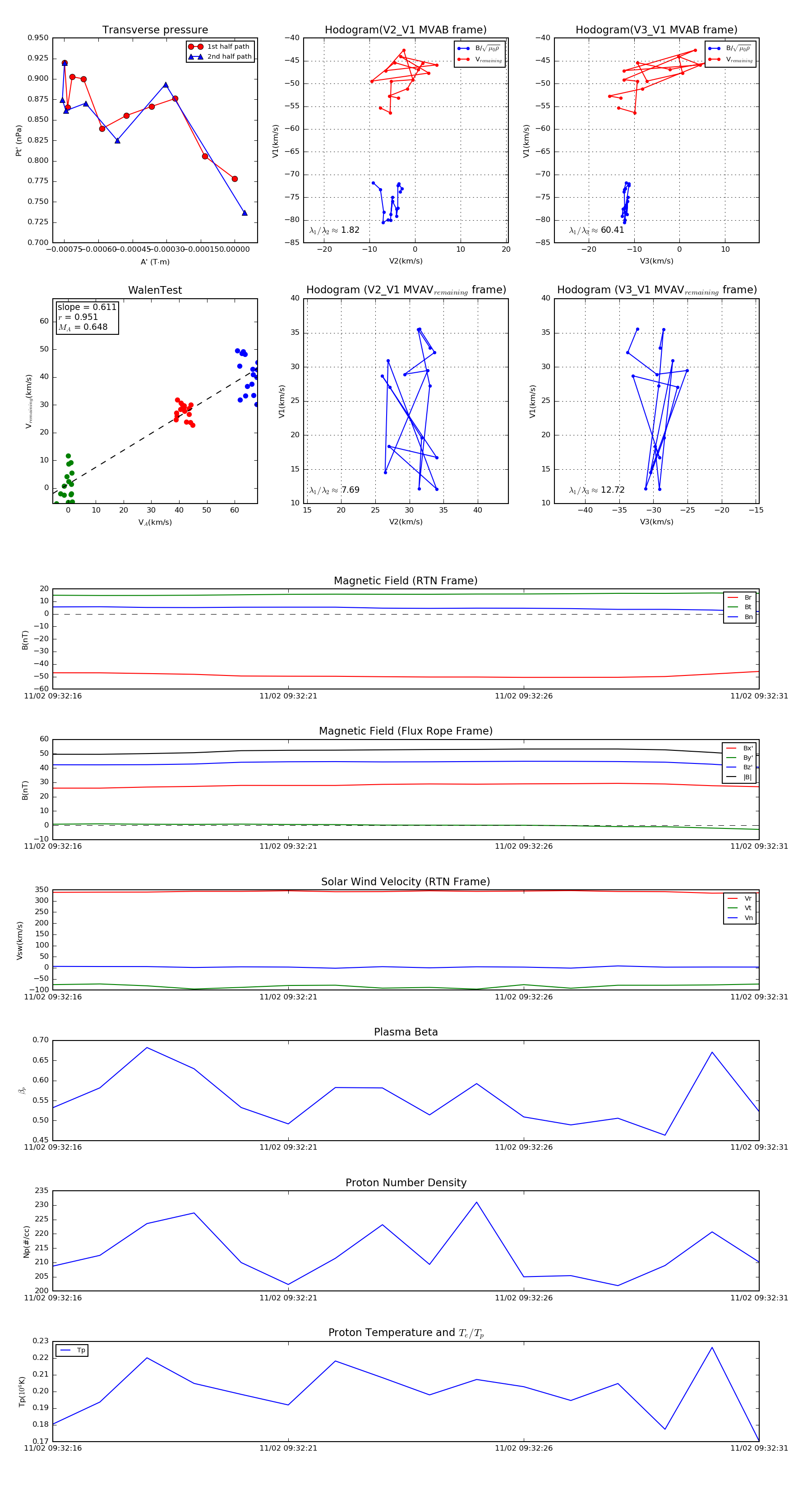Click Proton Density '11/02 09:32:26' tick label
This screenshot has width=812, height=1489.
click(x=524, y=1298)
